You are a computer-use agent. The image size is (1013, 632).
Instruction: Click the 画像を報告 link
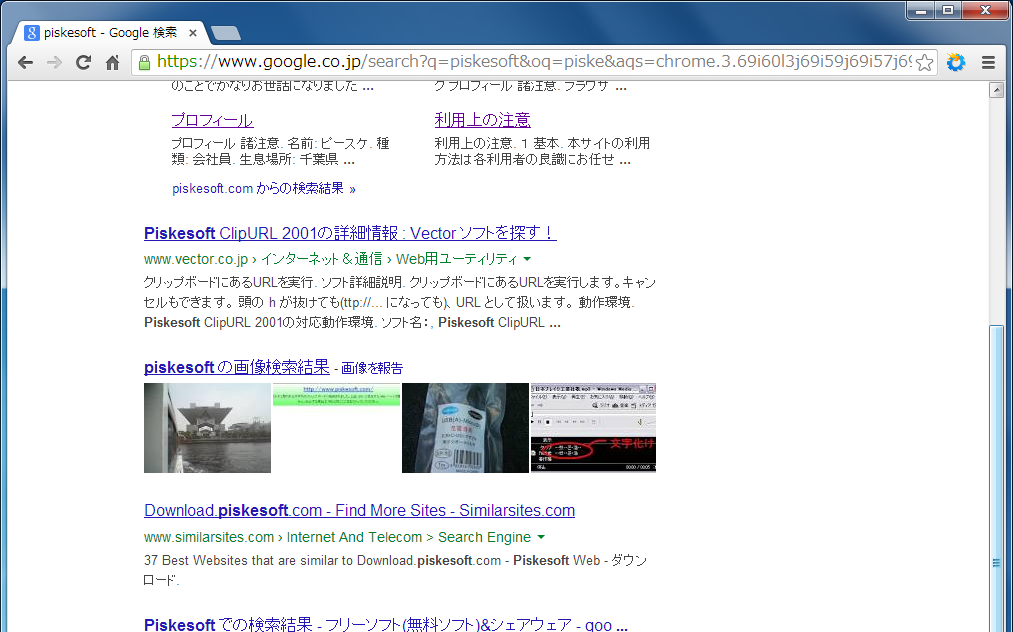[371, 368]
